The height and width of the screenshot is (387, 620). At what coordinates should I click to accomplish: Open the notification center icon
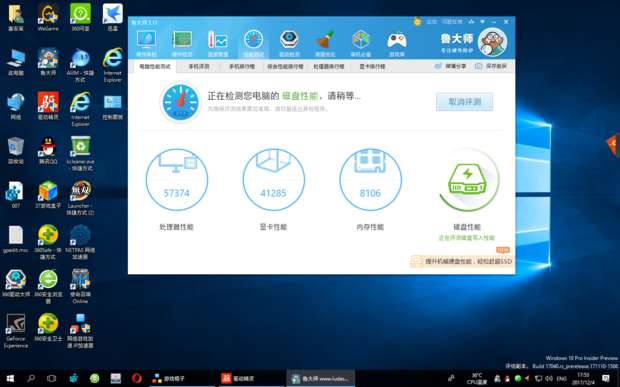605,379
